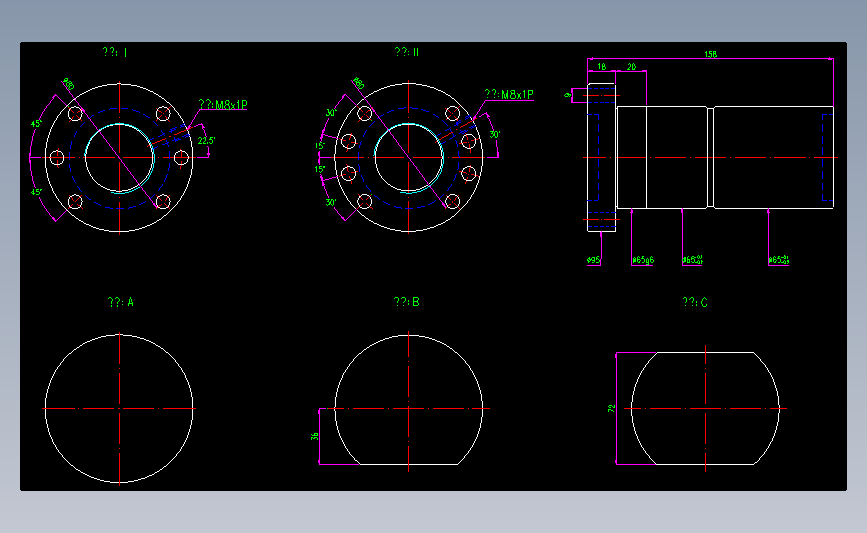
Task: Click the 158 overall length dimension
Action: coord(711,54)
